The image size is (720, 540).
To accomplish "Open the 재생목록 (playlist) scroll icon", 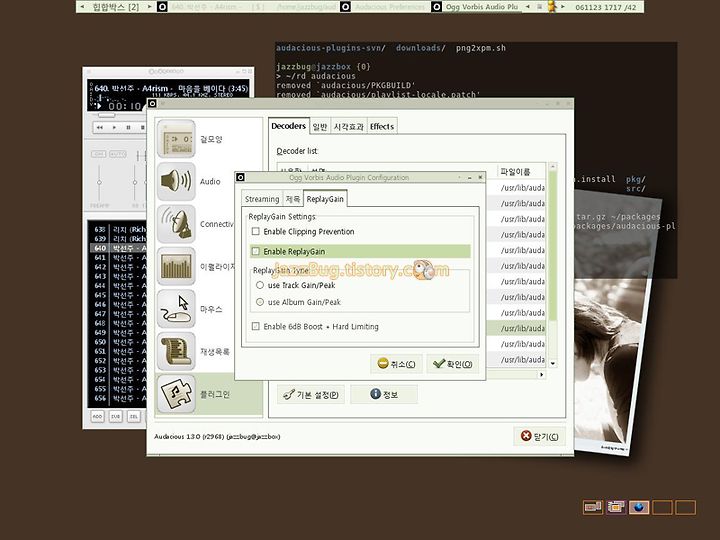I will point(176,352).
